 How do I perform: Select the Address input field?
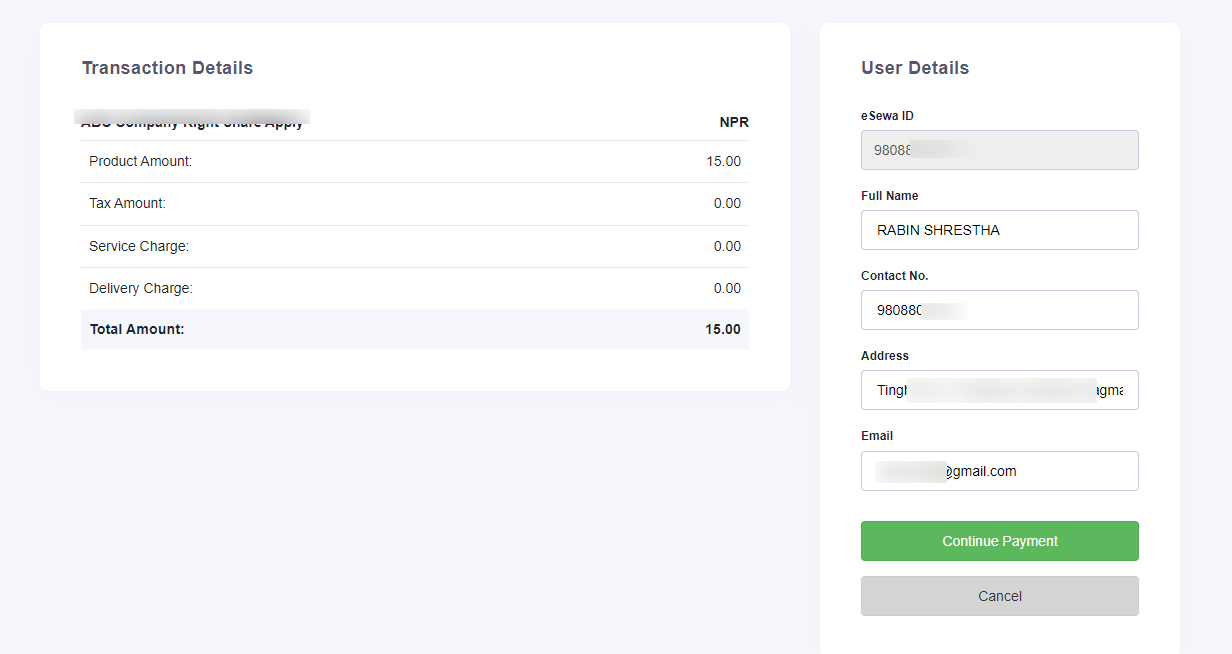pyautogui.click(x=999, y=390)
